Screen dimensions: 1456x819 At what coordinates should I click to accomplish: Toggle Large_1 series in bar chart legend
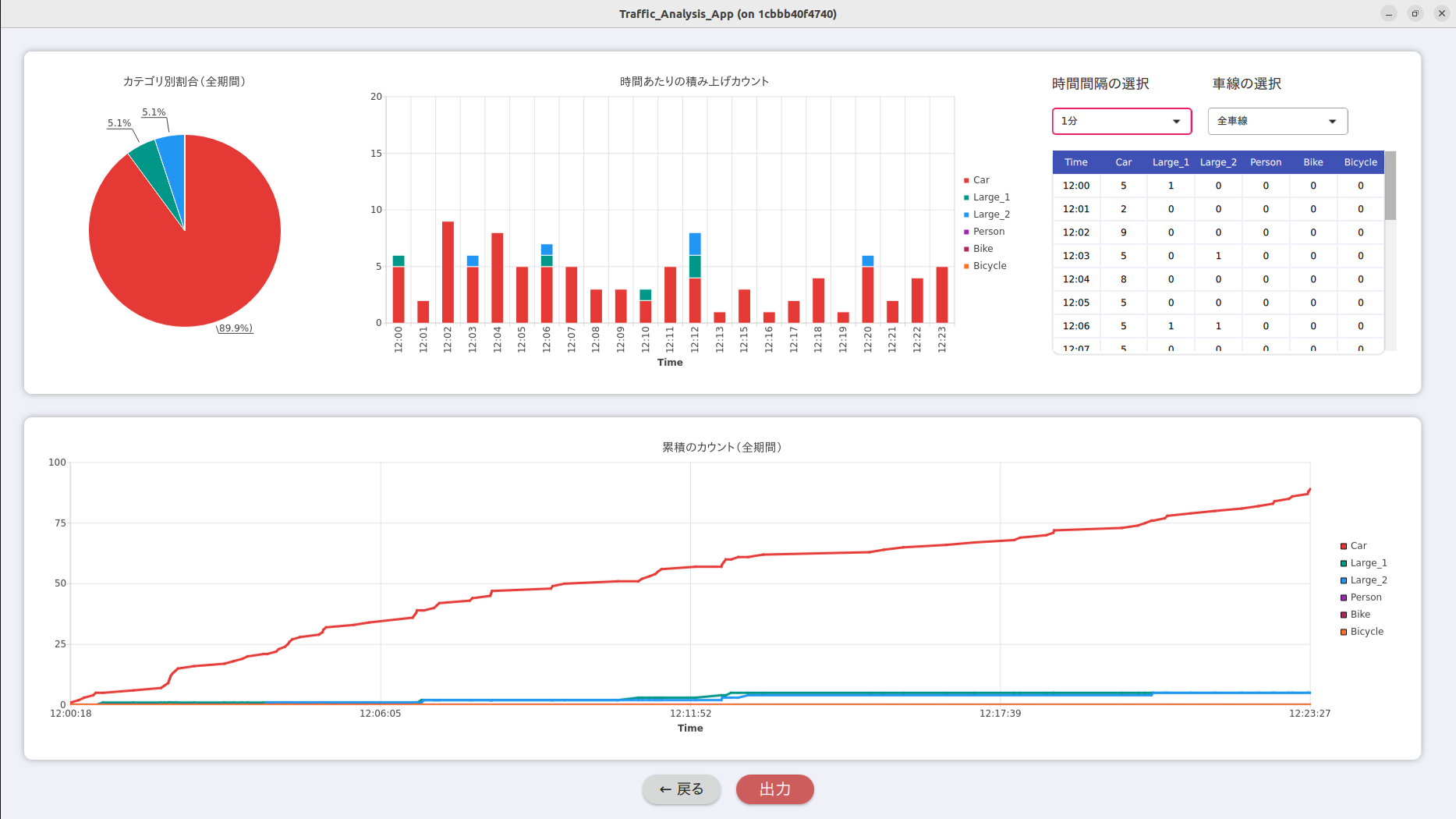987,197
